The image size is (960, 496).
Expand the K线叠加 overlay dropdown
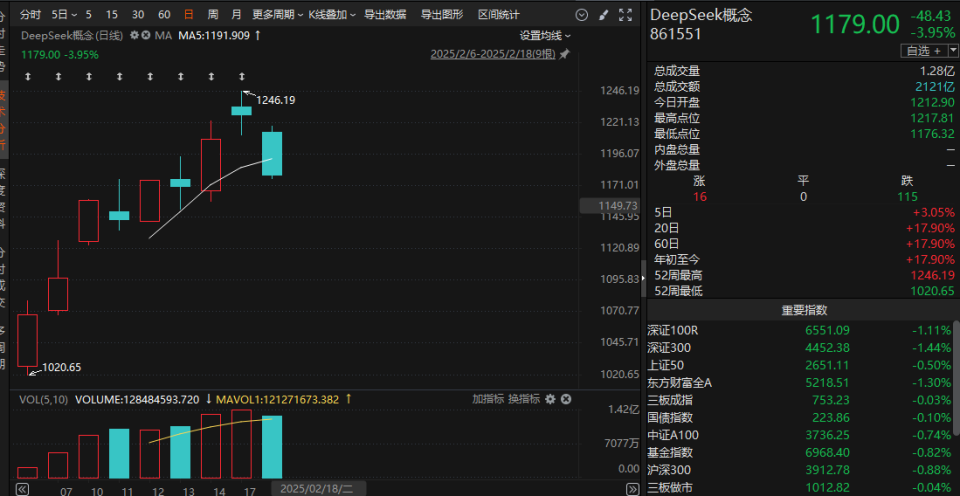click(331, 15)
